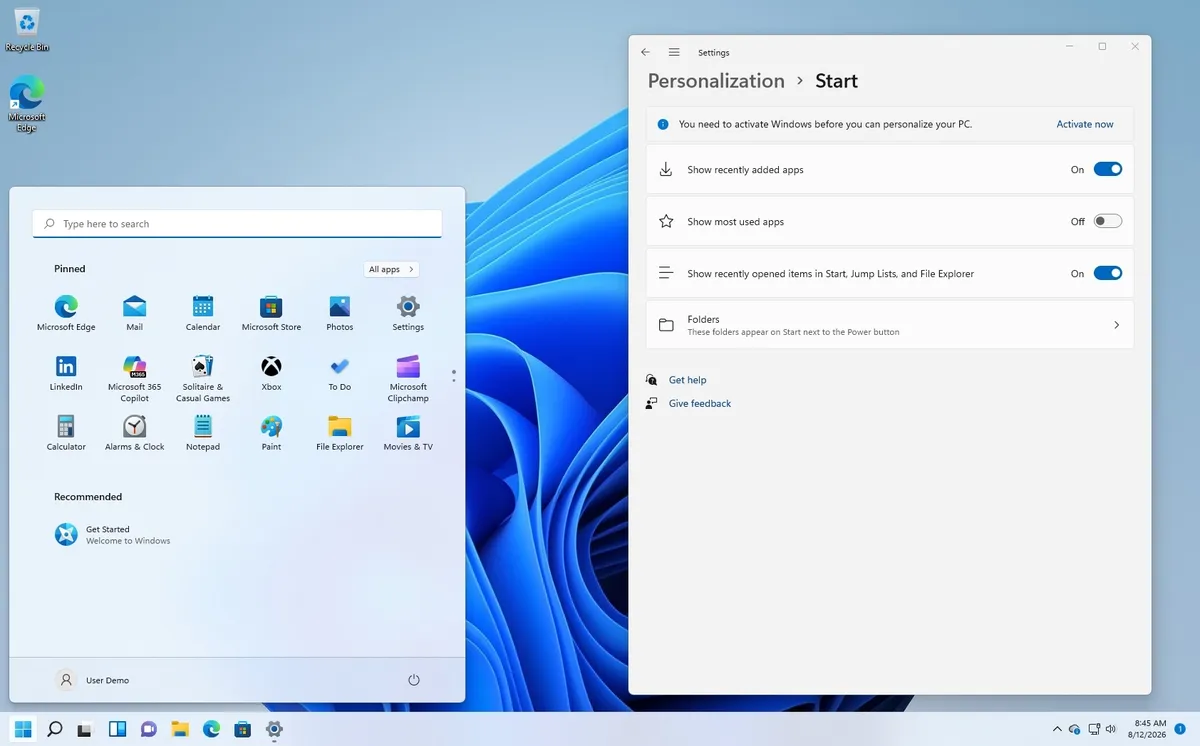This screenshot has height=746, width=1200.
Task: Launch Photos from the pinned apps
Action: [340, 313]
